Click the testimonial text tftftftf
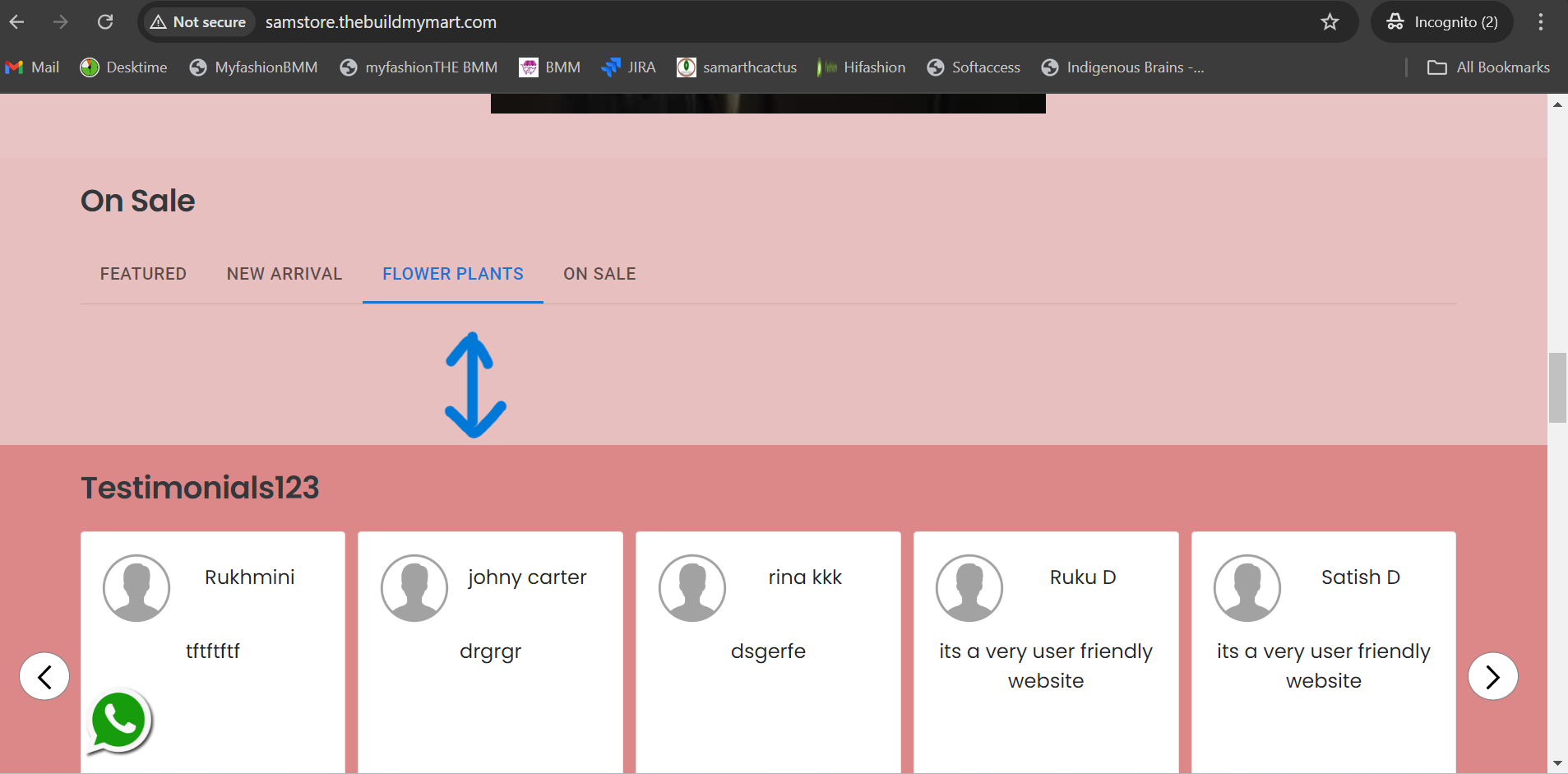The width and height of the screenshot is (1568, 774). 213,651
